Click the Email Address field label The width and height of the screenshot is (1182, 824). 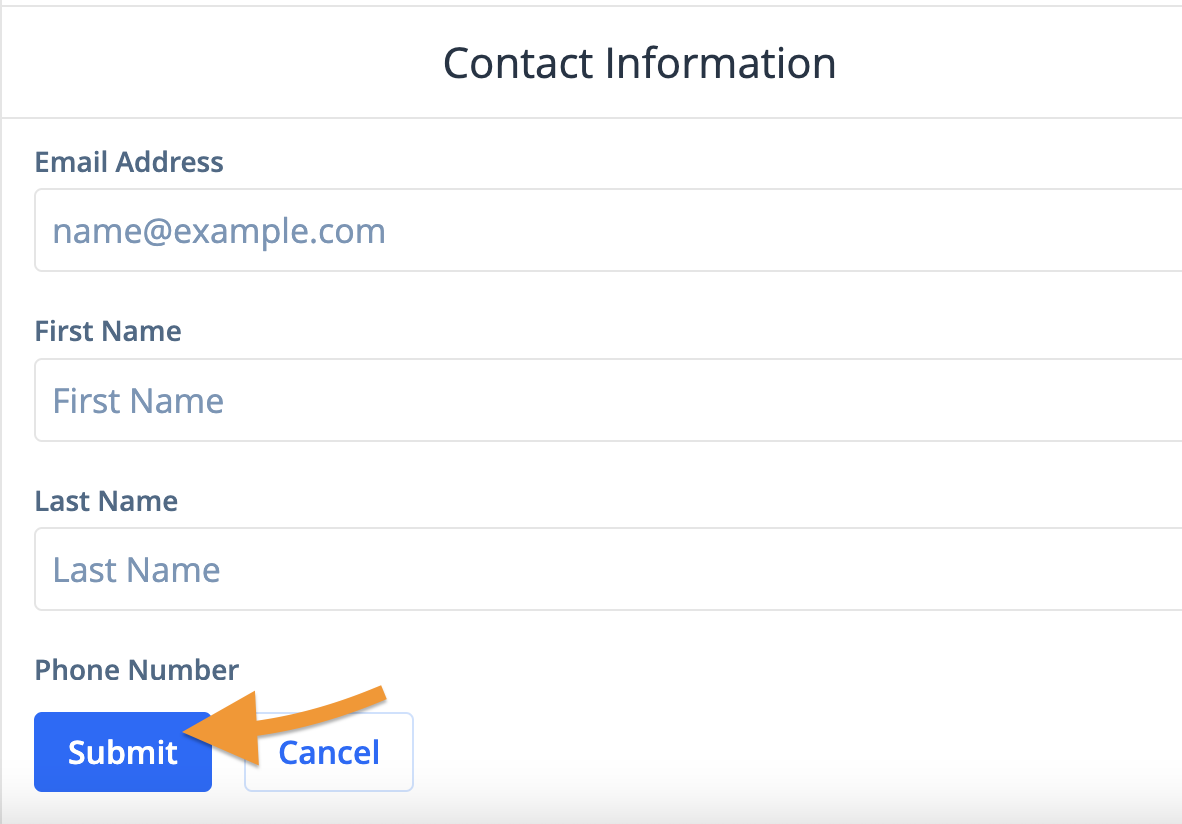[129, 162]
